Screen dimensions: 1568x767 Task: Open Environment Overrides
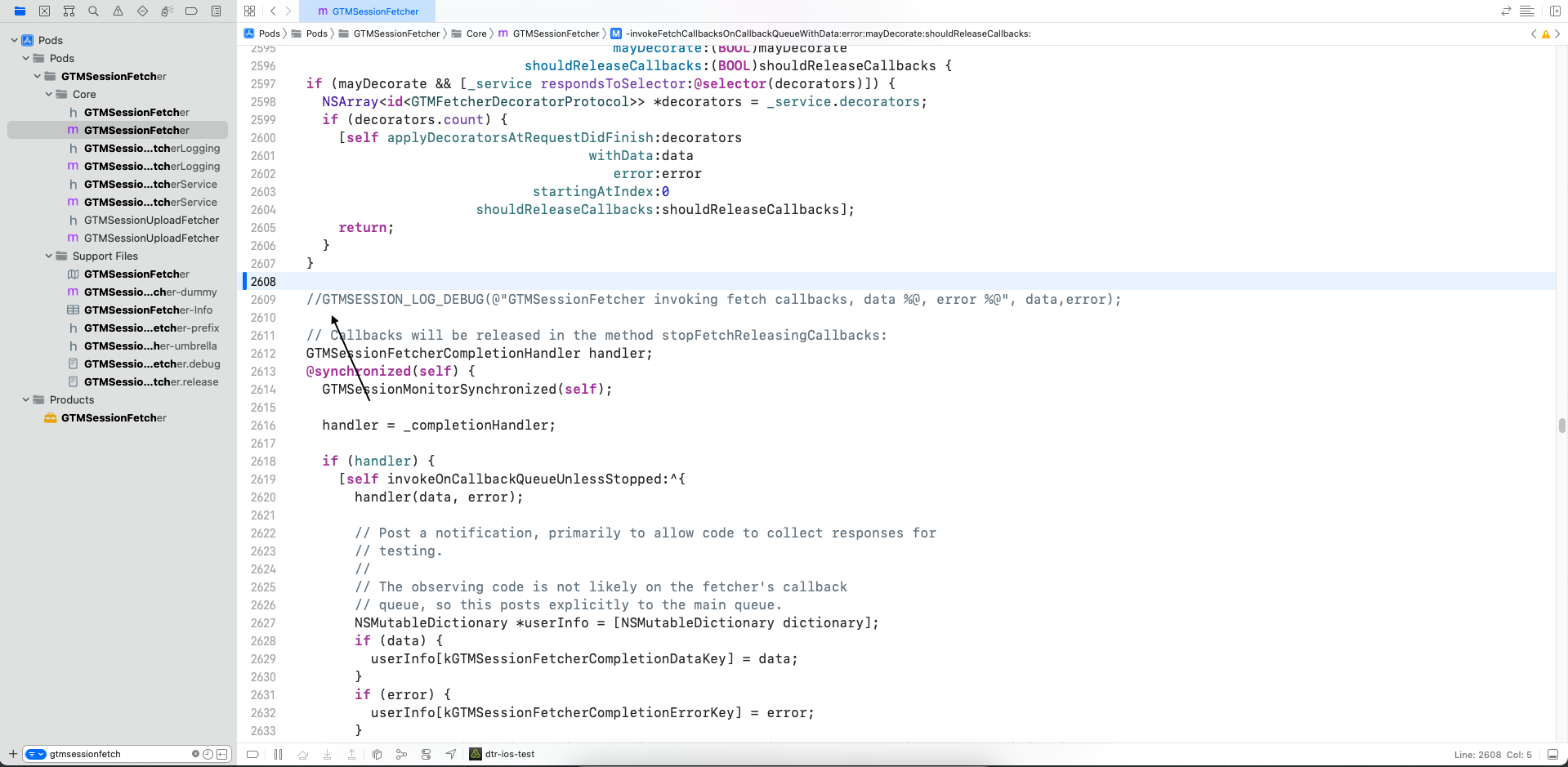pyautogui.click(x=426, y=754)
